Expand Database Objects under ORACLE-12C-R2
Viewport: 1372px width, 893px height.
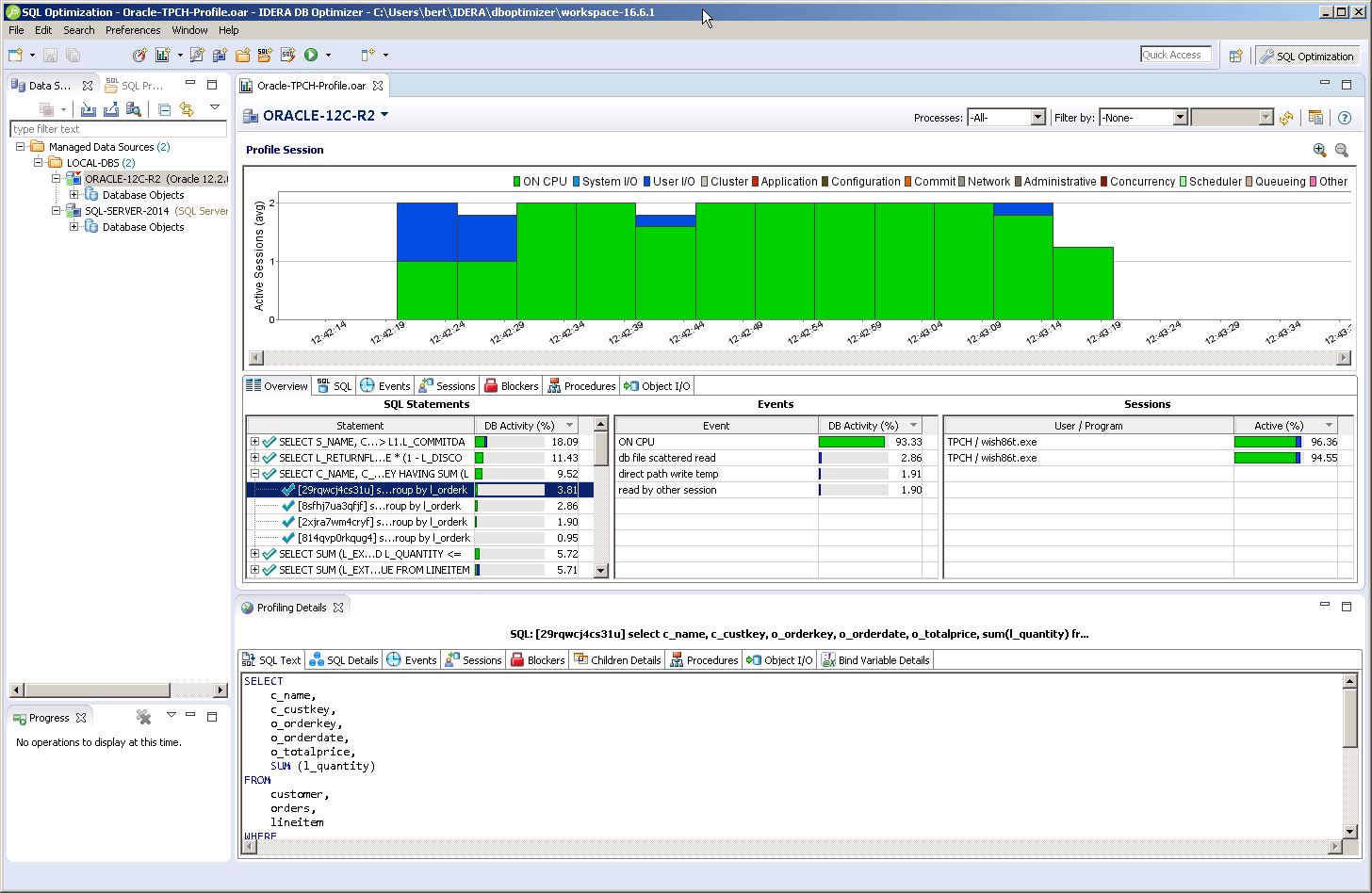(x=73, y=195)
